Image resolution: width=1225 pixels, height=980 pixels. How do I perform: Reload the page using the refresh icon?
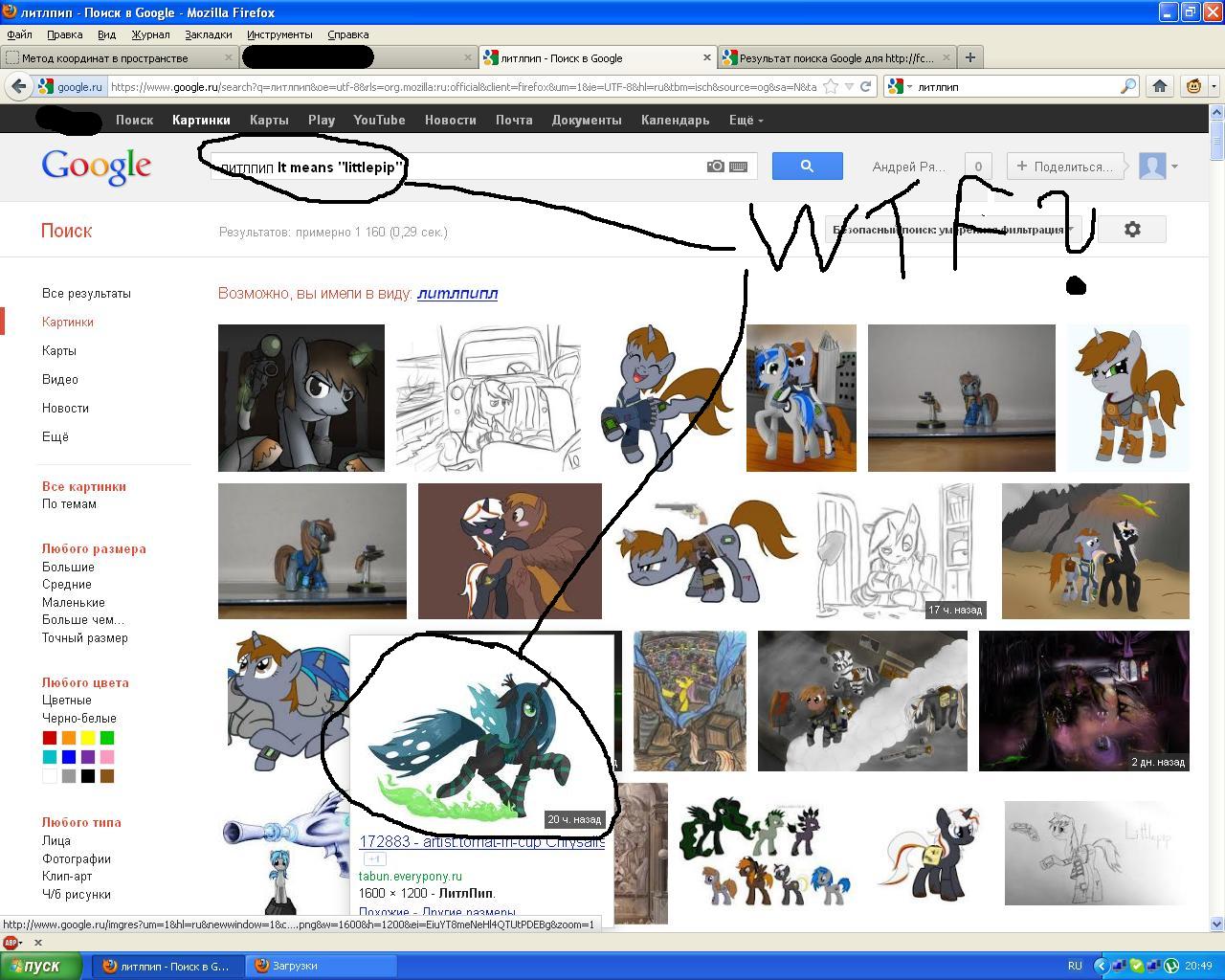click(x=865, y=86)
